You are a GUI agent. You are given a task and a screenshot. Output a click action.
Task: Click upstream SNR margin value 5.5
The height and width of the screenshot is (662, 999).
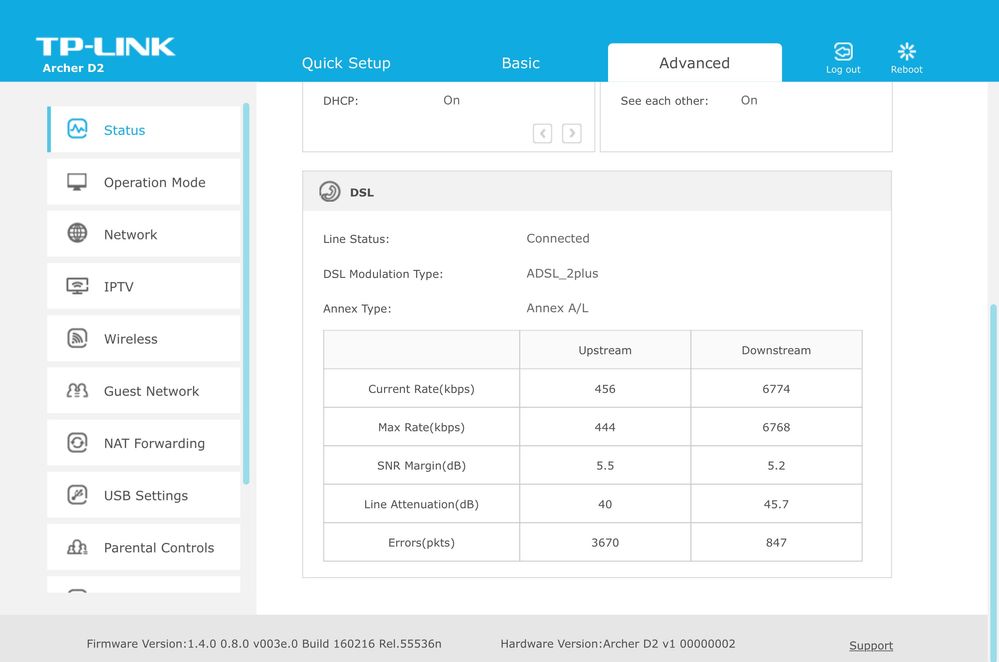click(x=605, y=466)
